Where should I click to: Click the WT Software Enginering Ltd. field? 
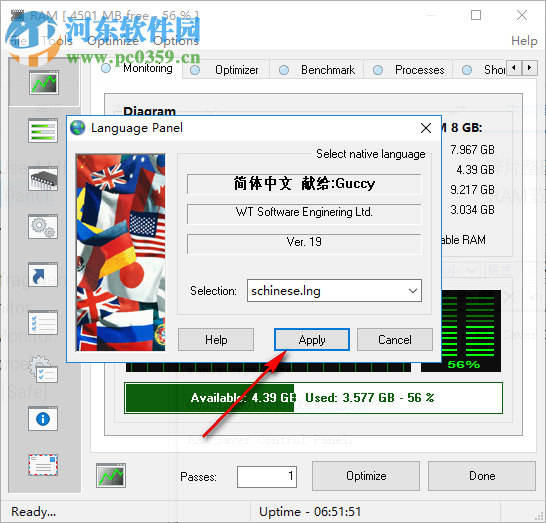pos(304,213)
